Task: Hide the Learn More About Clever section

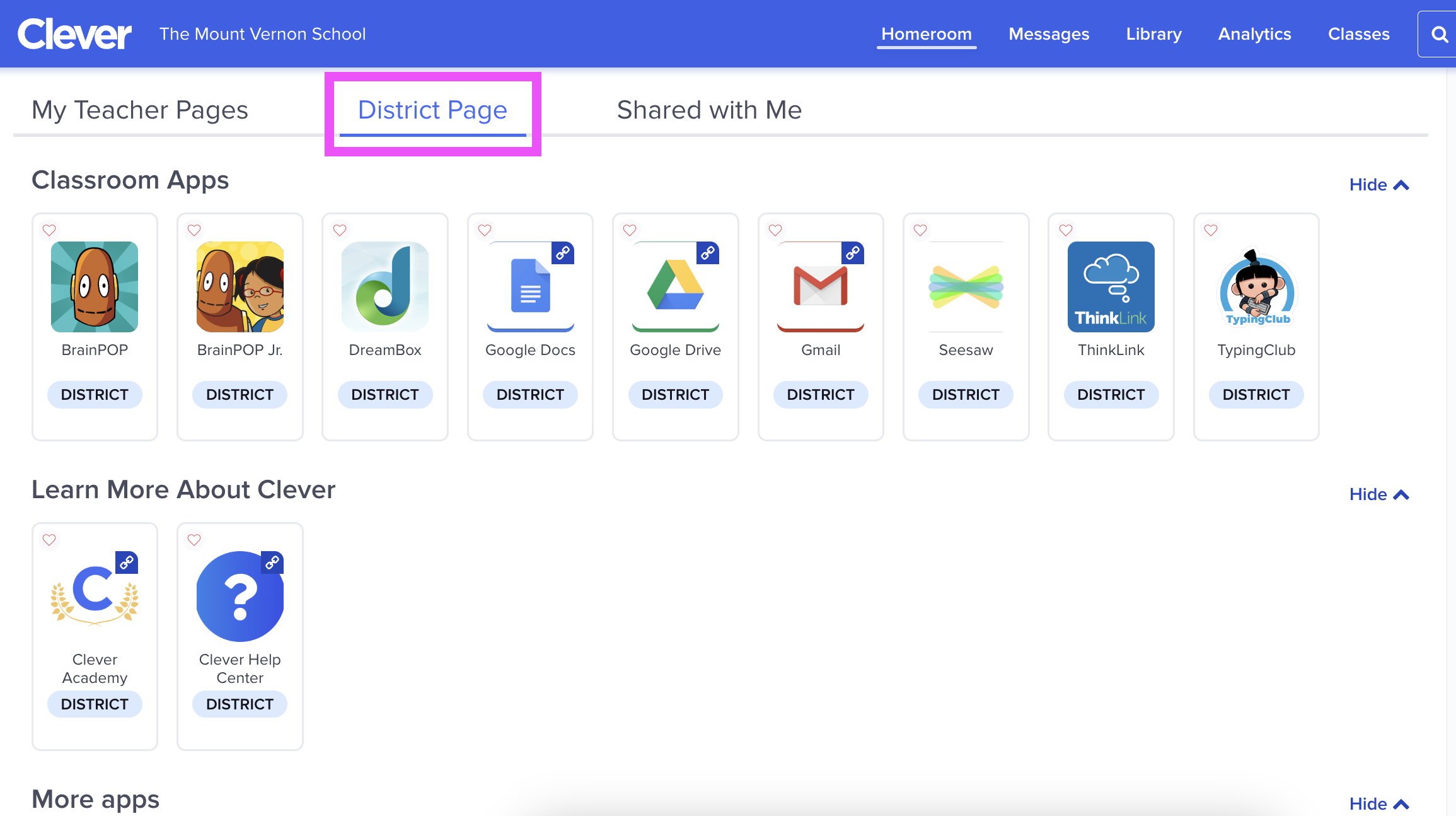Action: point(1378,494)
